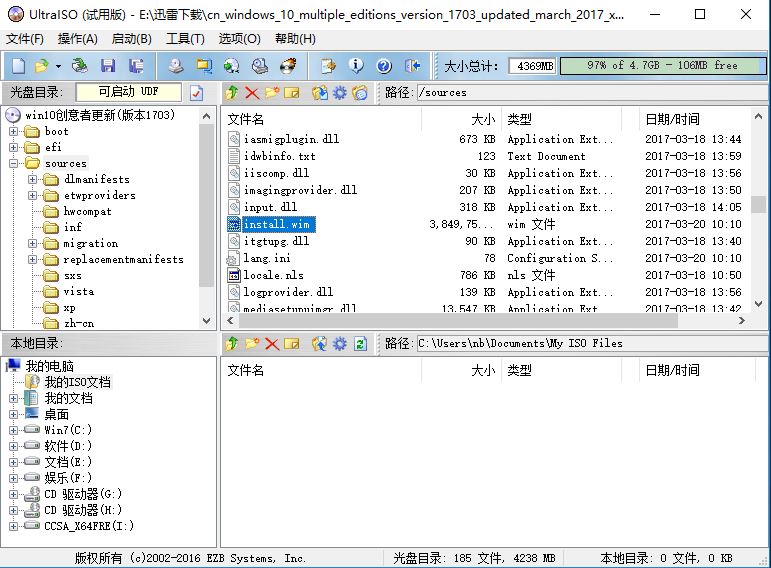Click the Help question mark icon

(384, 65)
